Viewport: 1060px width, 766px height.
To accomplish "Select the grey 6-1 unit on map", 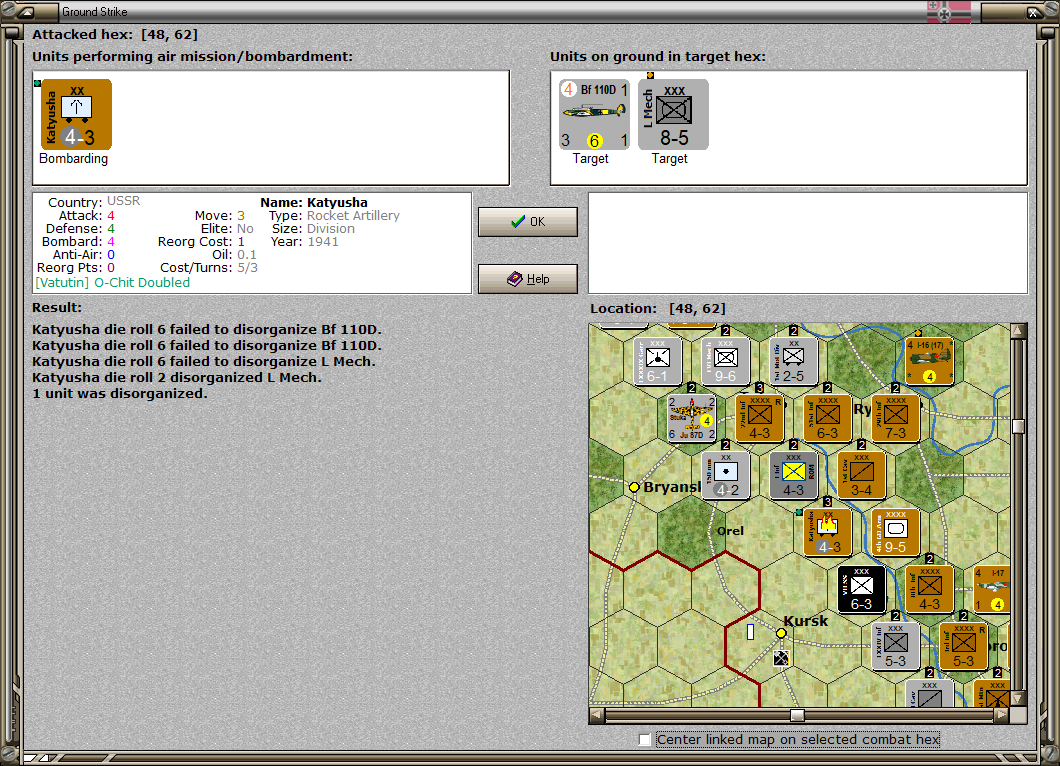I will pyautogui.click(x=657, y=361).
